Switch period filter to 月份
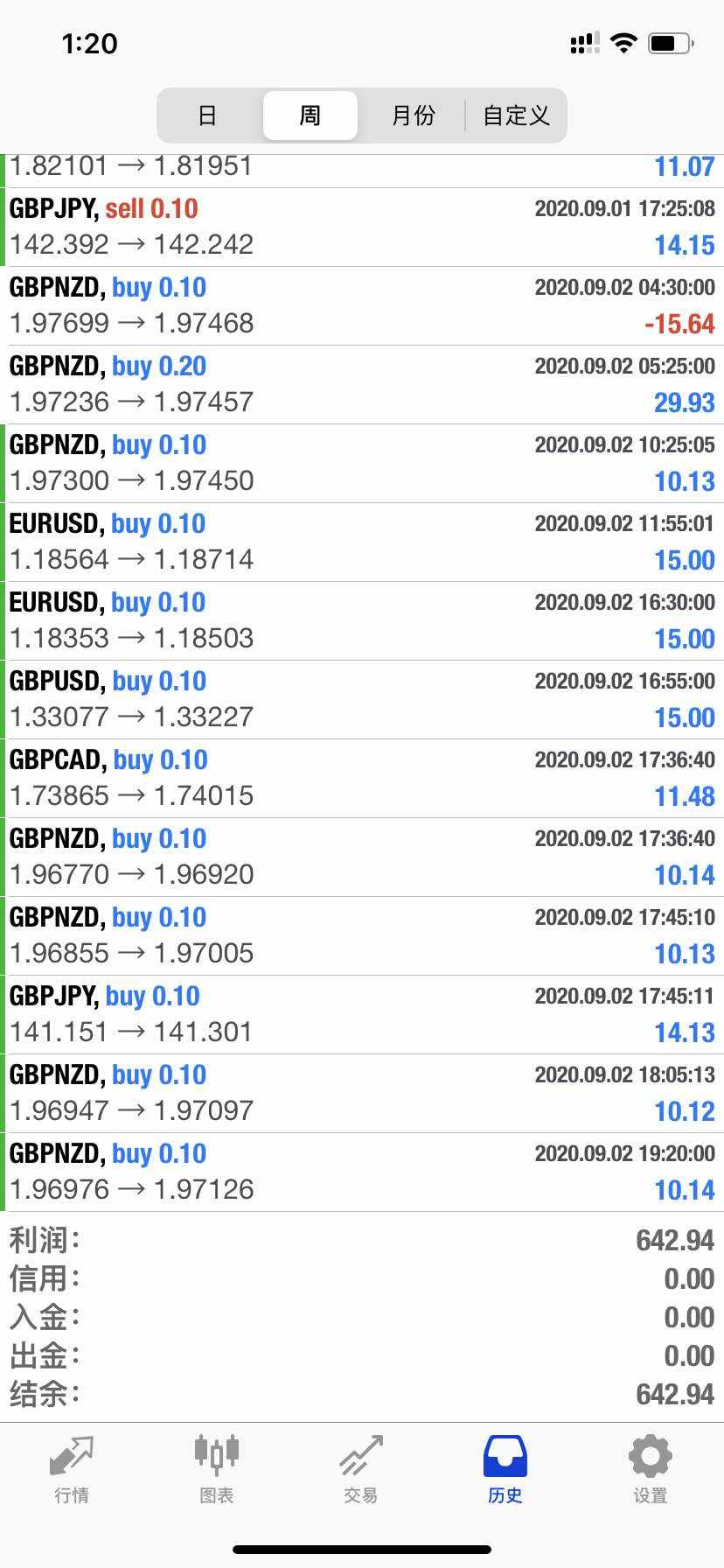 pyautogui.click(x=413, y=115)
